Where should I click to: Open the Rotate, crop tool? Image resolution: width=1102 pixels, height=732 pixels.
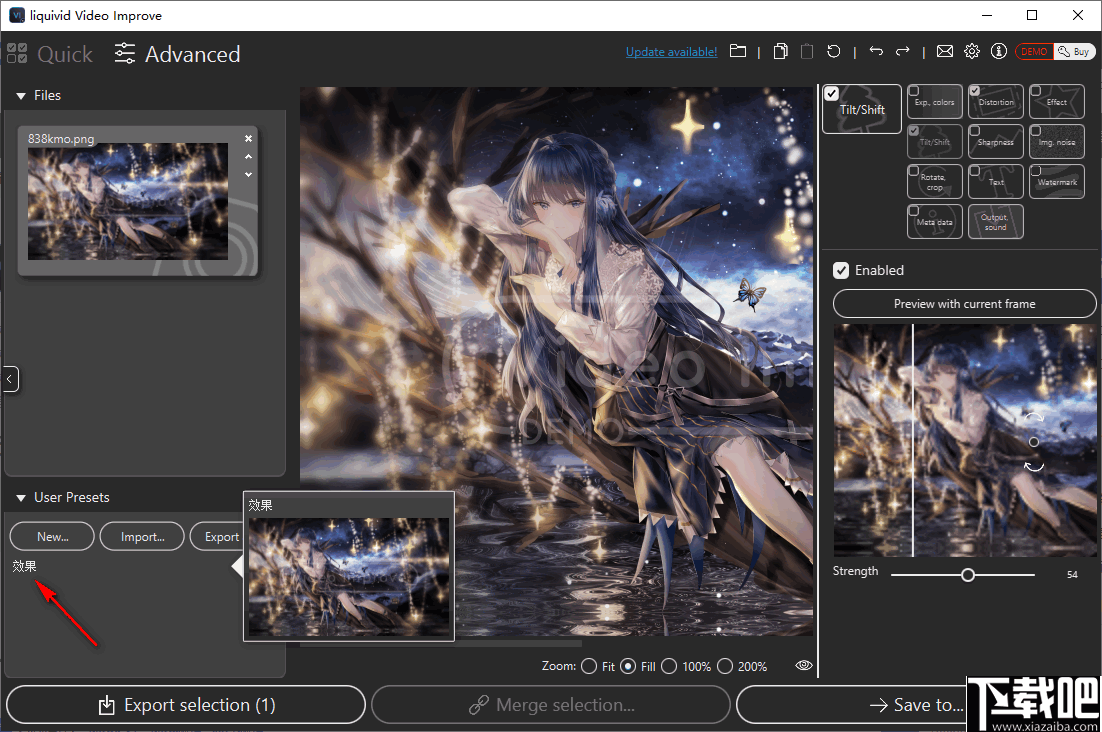point(934,181)
